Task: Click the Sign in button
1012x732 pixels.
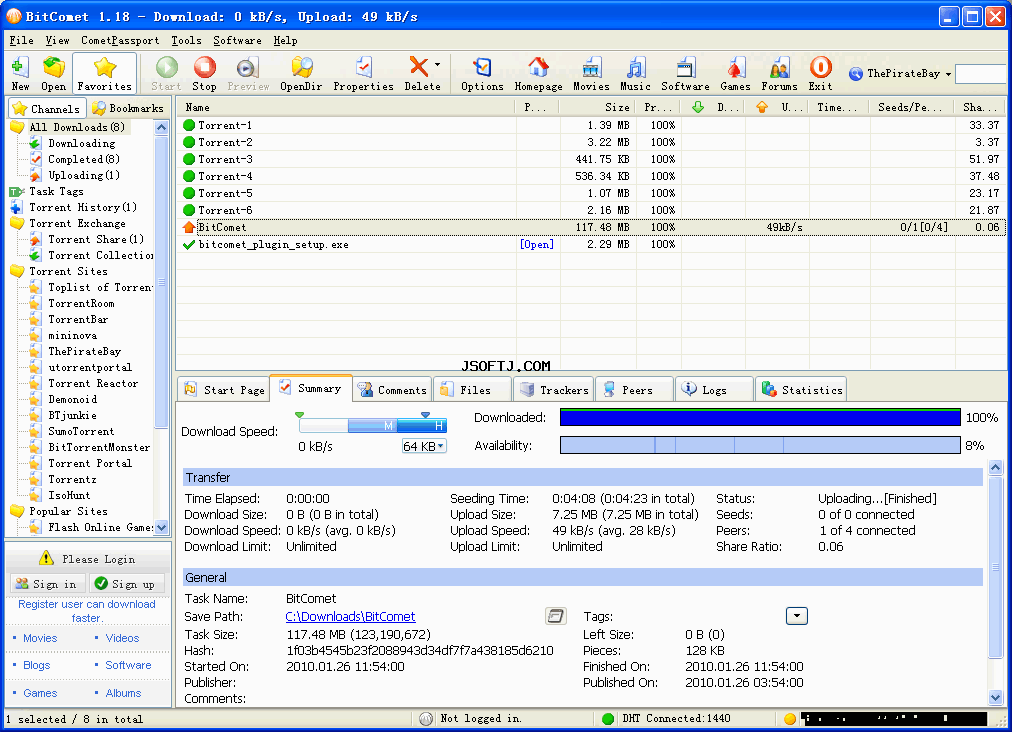Action: coord(47,584)
